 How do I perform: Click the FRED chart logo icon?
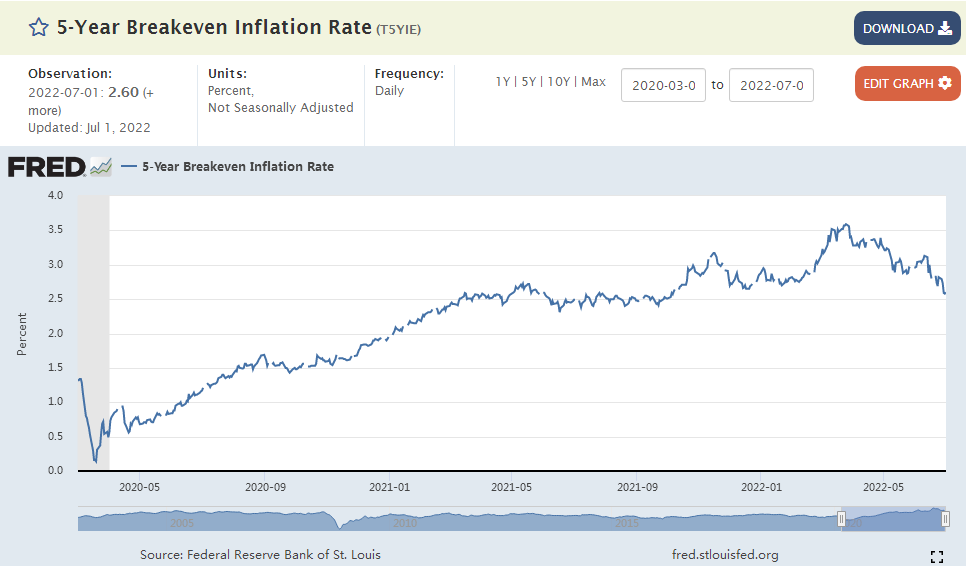coord(100,167)
